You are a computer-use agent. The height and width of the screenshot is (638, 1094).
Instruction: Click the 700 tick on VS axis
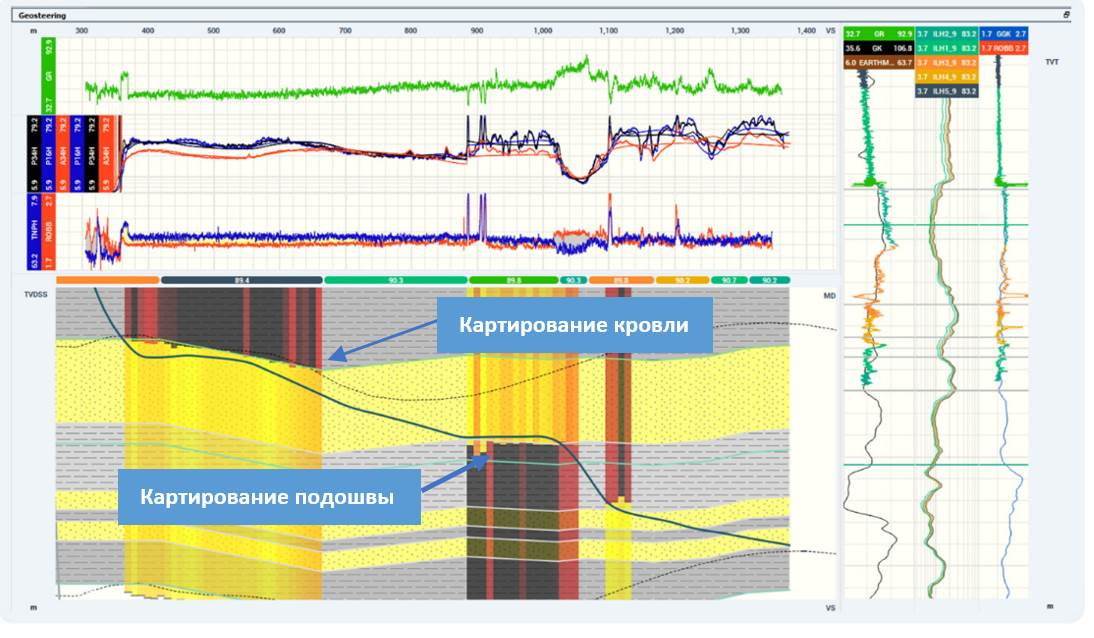click(345, 31)
